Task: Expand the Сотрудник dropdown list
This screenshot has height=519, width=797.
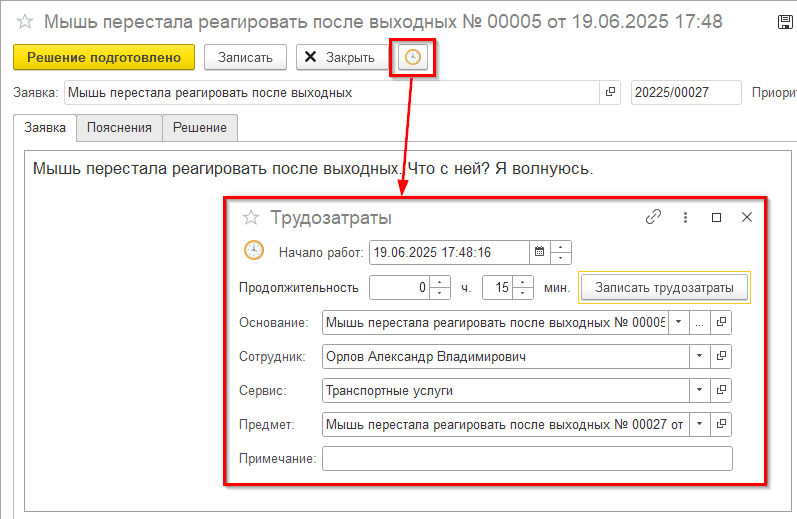Action: click(x=699, y=356)
